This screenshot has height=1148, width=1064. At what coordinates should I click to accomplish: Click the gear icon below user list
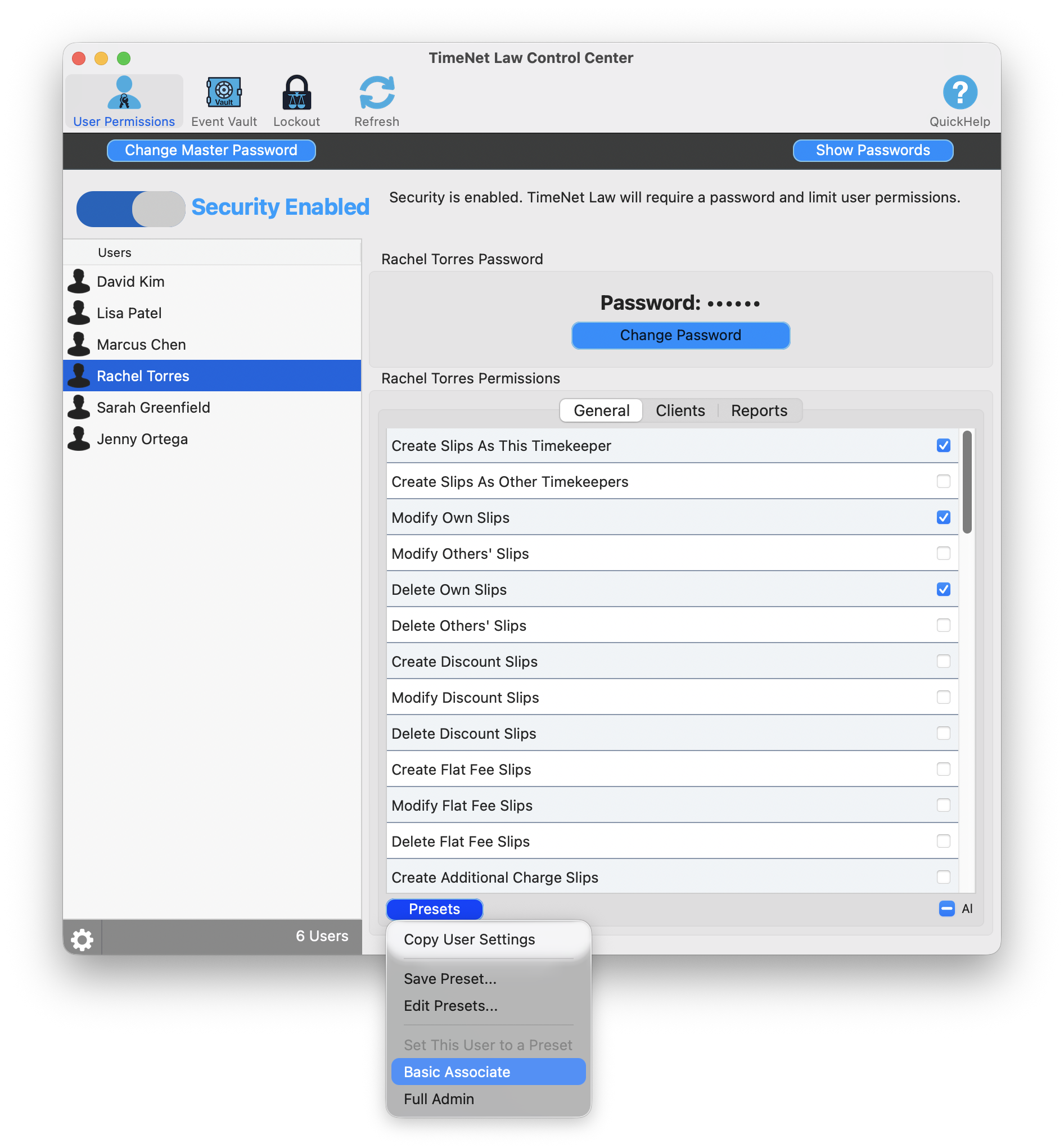(x=82, y=939)
